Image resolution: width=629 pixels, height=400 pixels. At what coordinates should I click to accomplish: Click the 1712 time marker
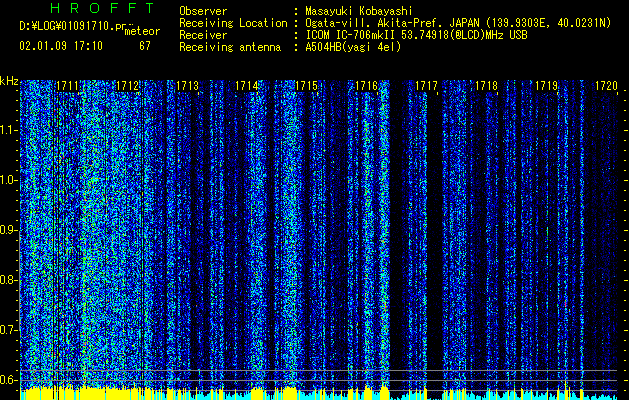tap(128, 86)
